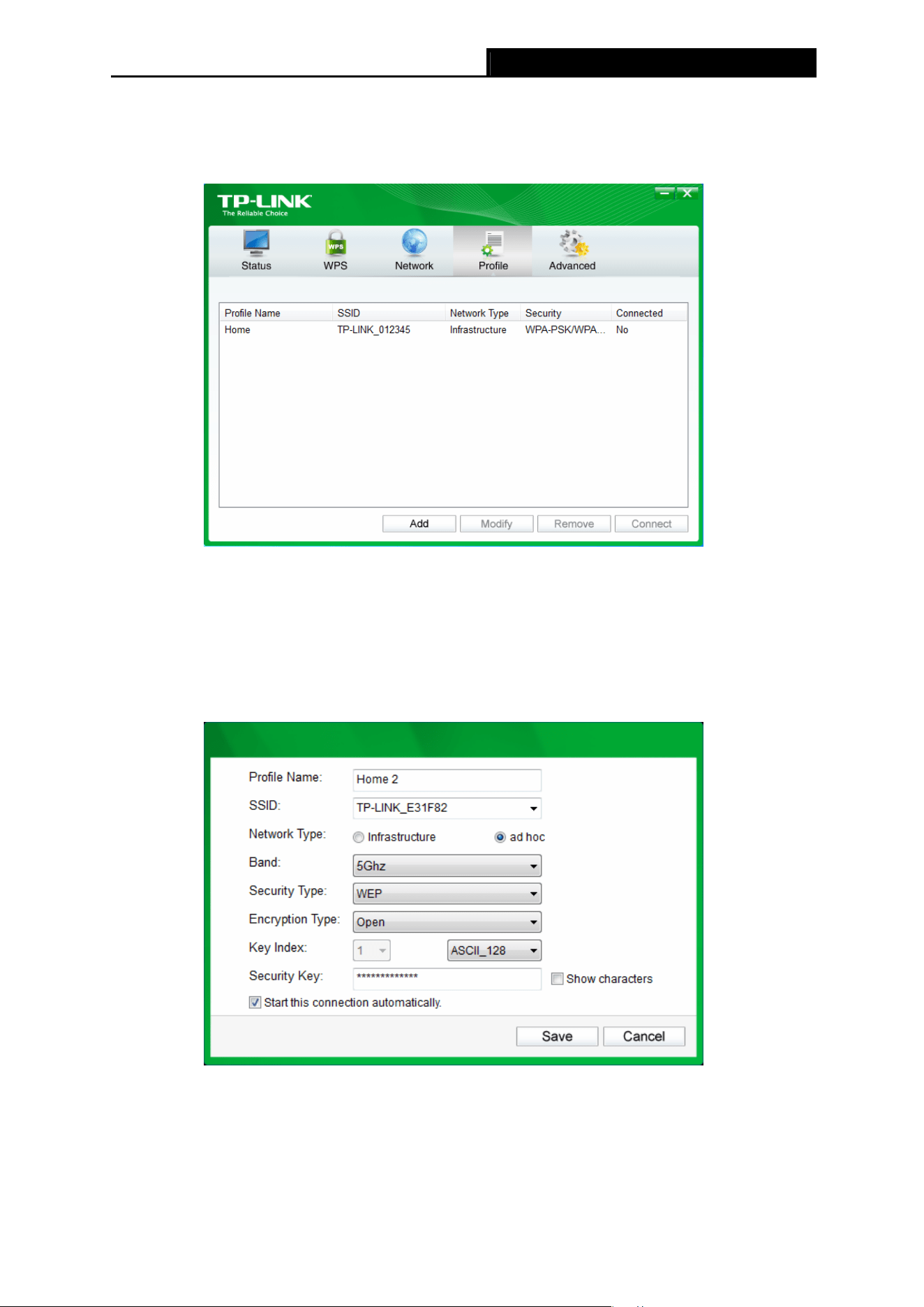Select the Home profile row
The height and width of the screenshot is (1307, 924).
(x=454, y=330)
